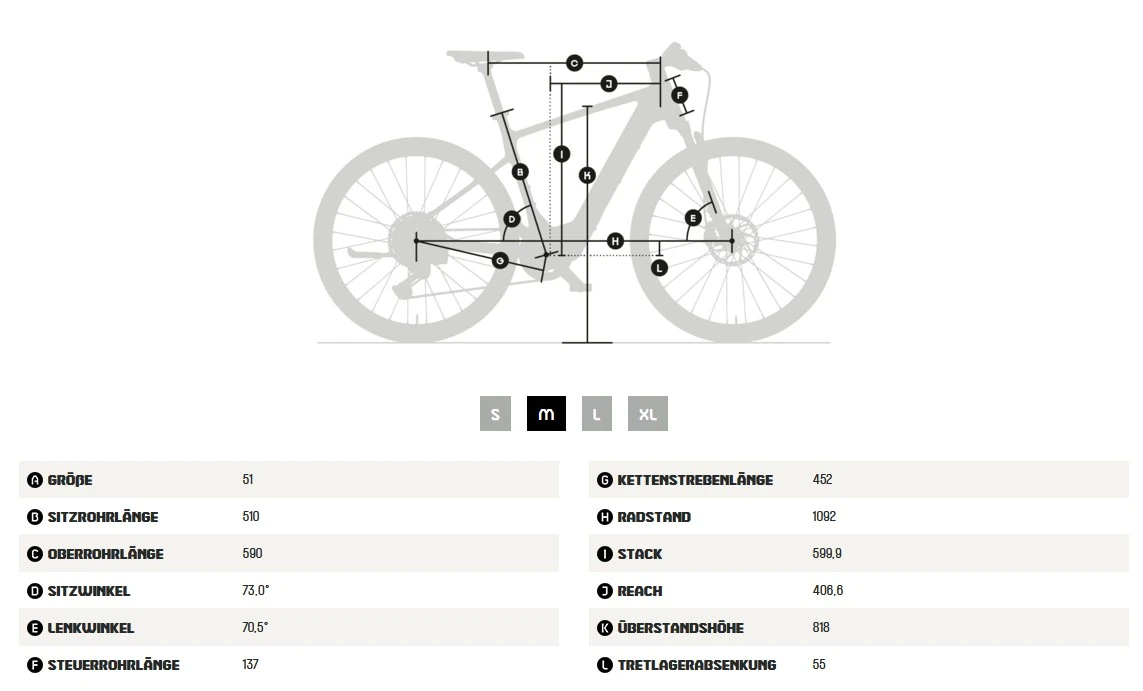Click the D seat angle marker

[512, 219]
